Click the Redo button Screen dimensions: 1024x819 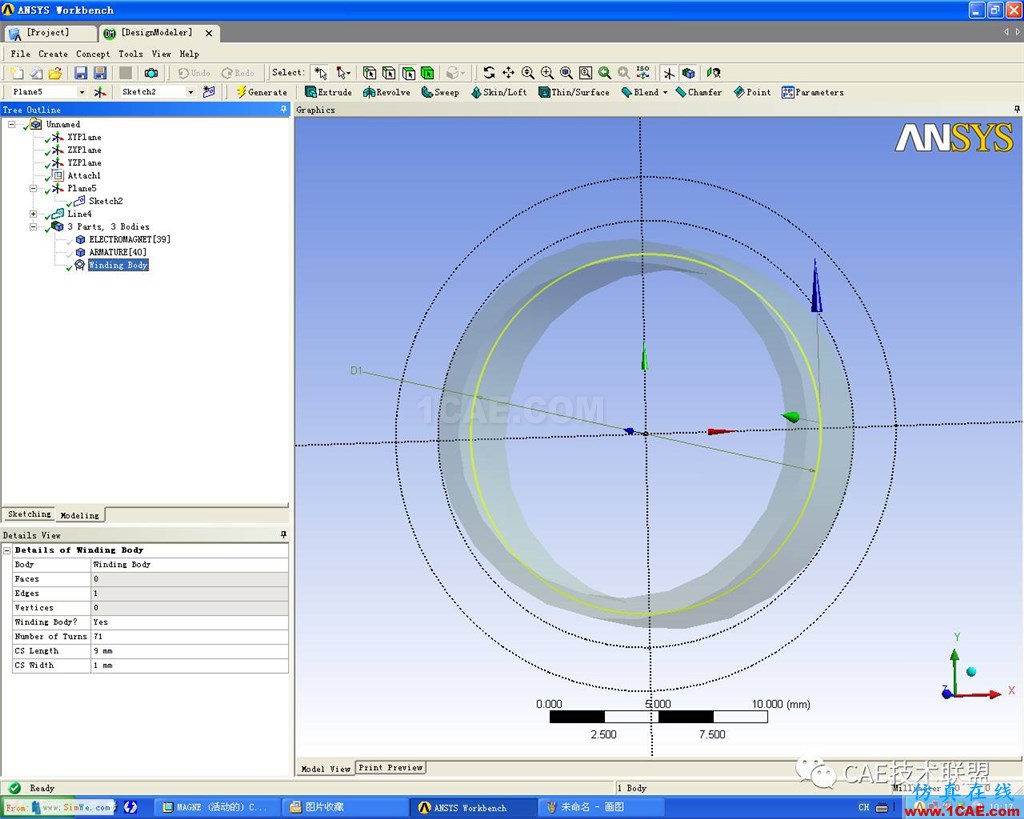pos(238,73)
